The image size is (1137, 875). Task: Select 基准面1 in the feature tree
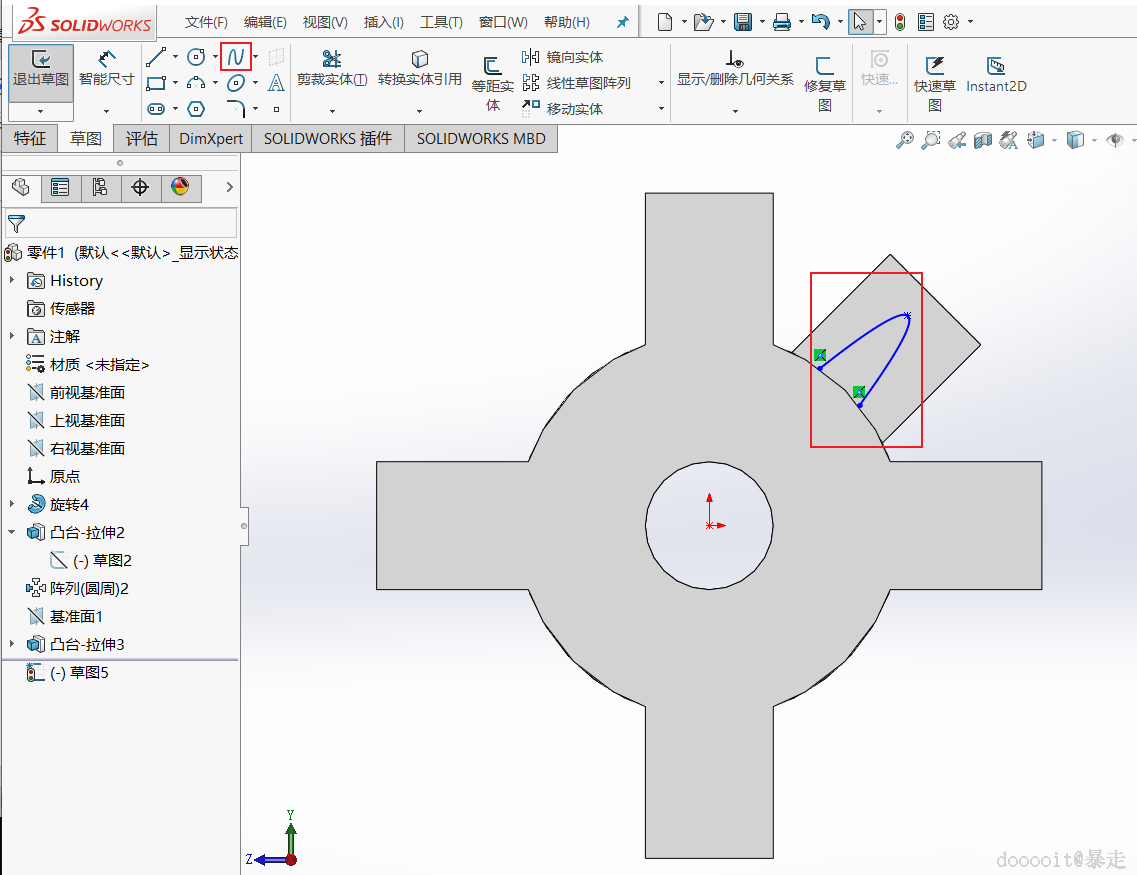tap(76, 617)
